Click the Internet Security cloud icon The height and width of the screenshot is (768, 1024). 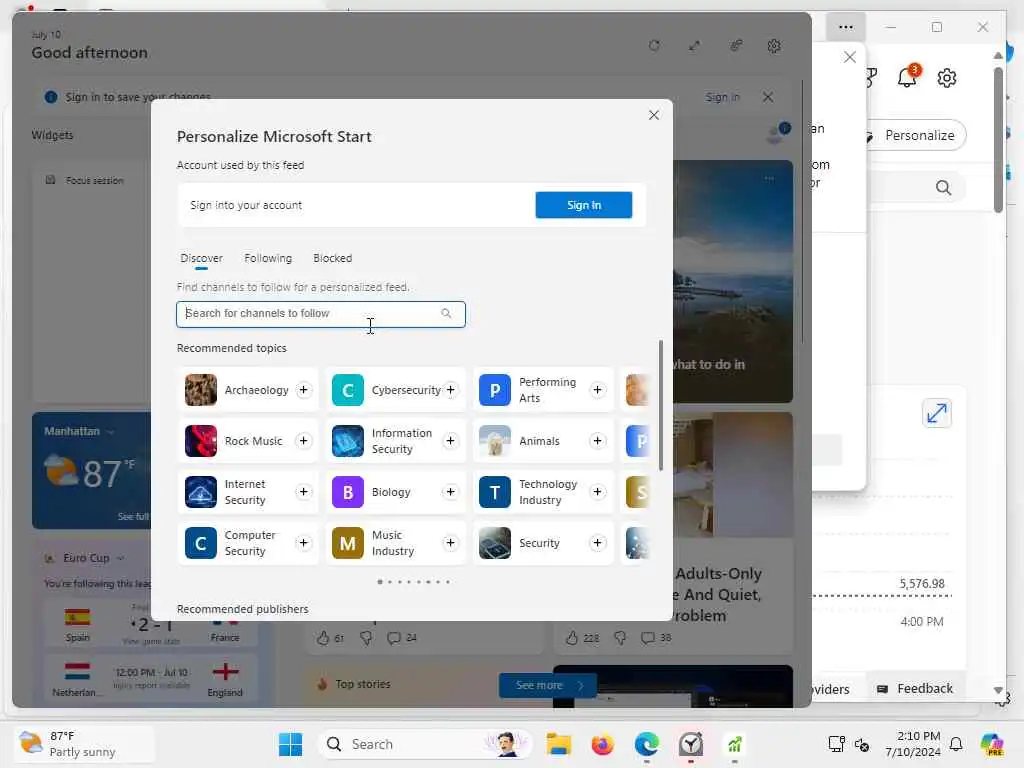200,492
